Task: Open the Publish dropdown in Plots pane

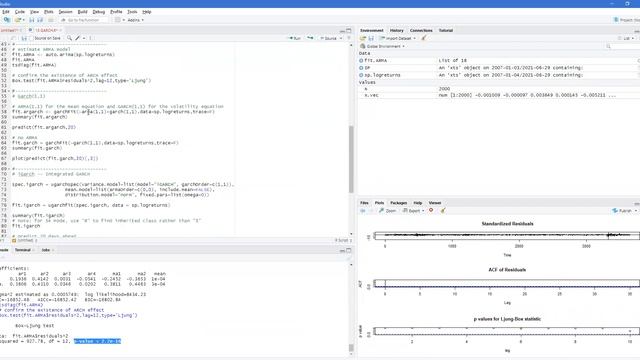Action: pyautogui.click(x=636, y=211)
